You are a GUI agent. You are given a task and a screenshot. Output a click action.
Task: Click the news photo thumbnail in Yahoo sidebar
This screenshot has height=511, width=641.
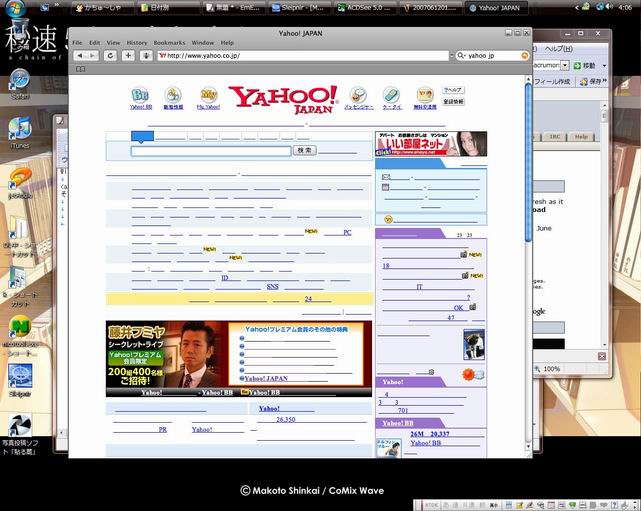tap(474, 344)
